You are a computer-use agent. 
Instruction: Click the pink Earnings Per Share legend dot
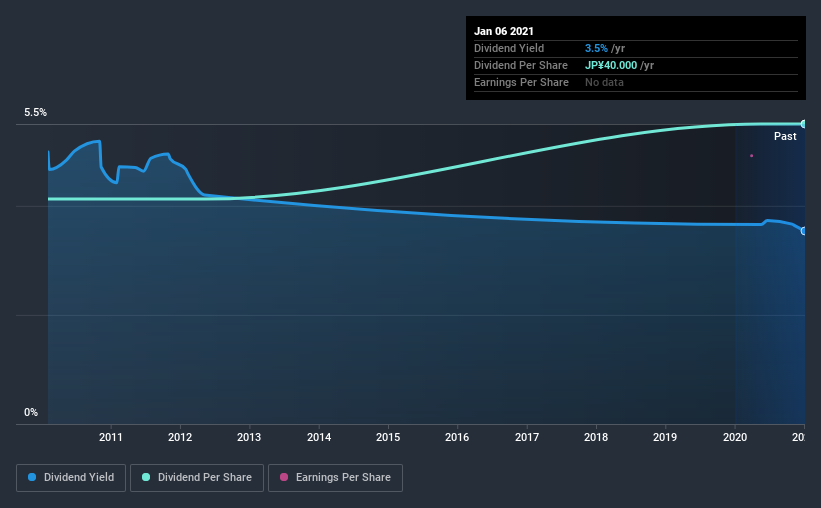(x=284, y=477)
